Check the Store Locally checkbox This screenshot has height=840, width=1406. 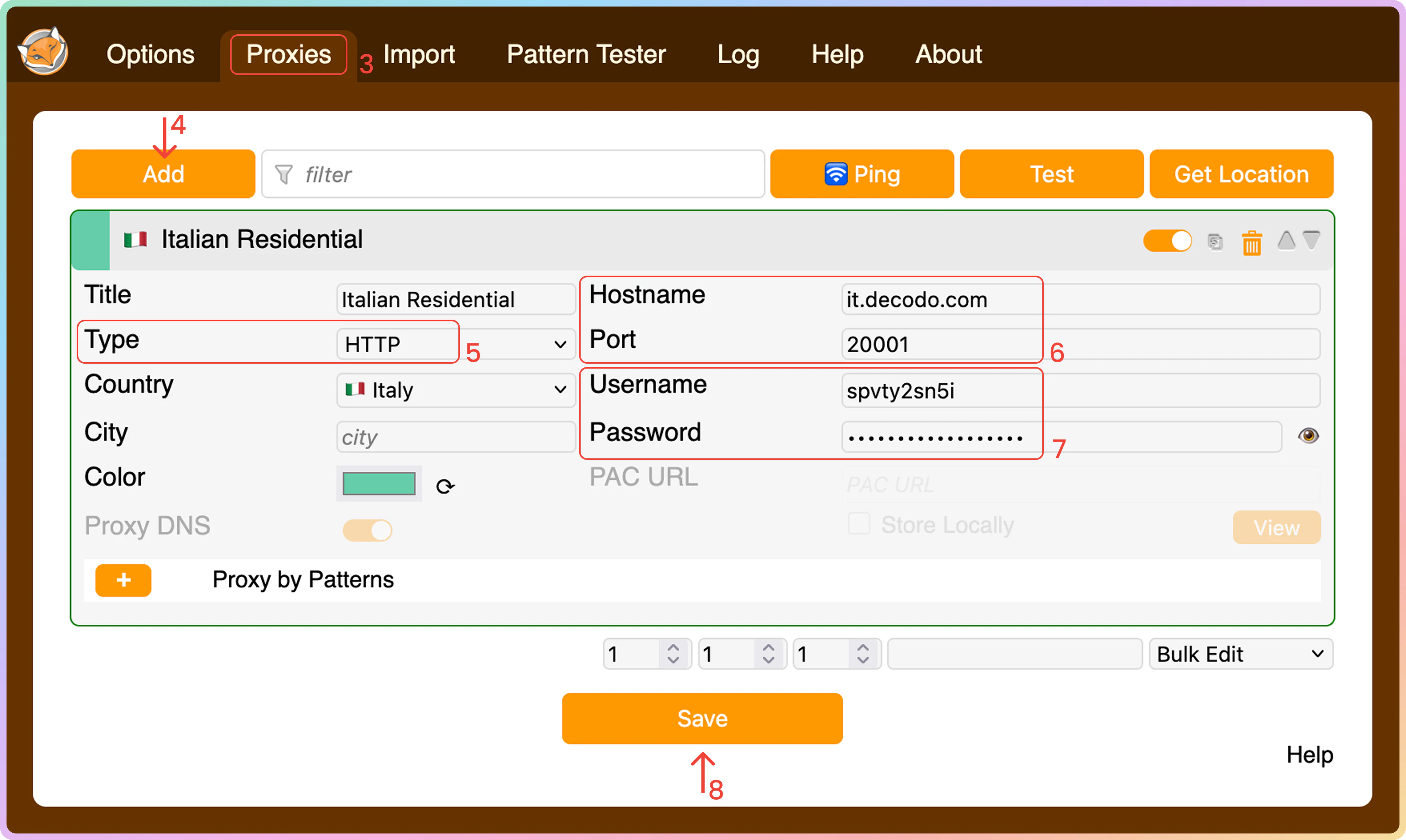click(x=859, y=524)
